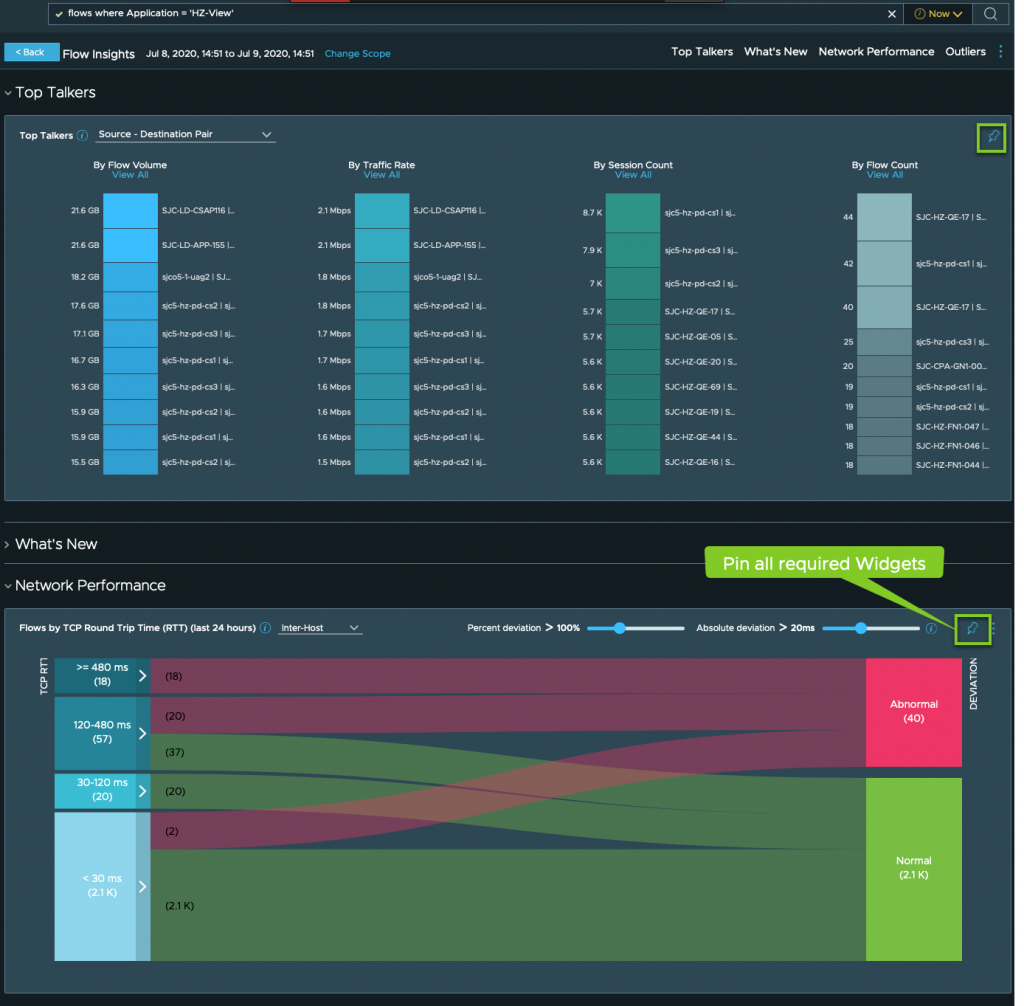Click info icon beside Absolute deviation slider
Image resolution: width=1024 pixels, height=1006 pixels.
(931, 629)
